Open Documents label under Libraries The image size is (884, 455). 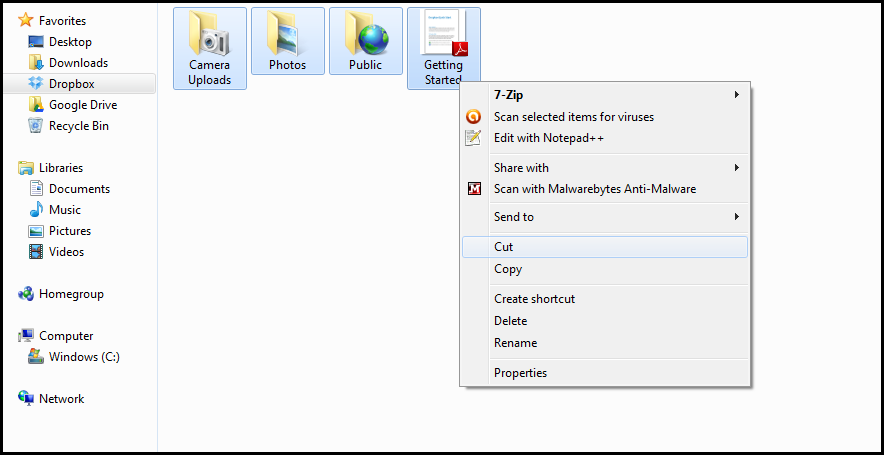point(79,188)
